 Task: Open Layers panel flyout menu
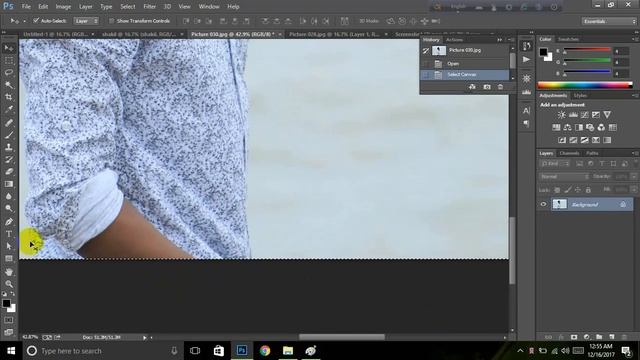pos(635,153)
